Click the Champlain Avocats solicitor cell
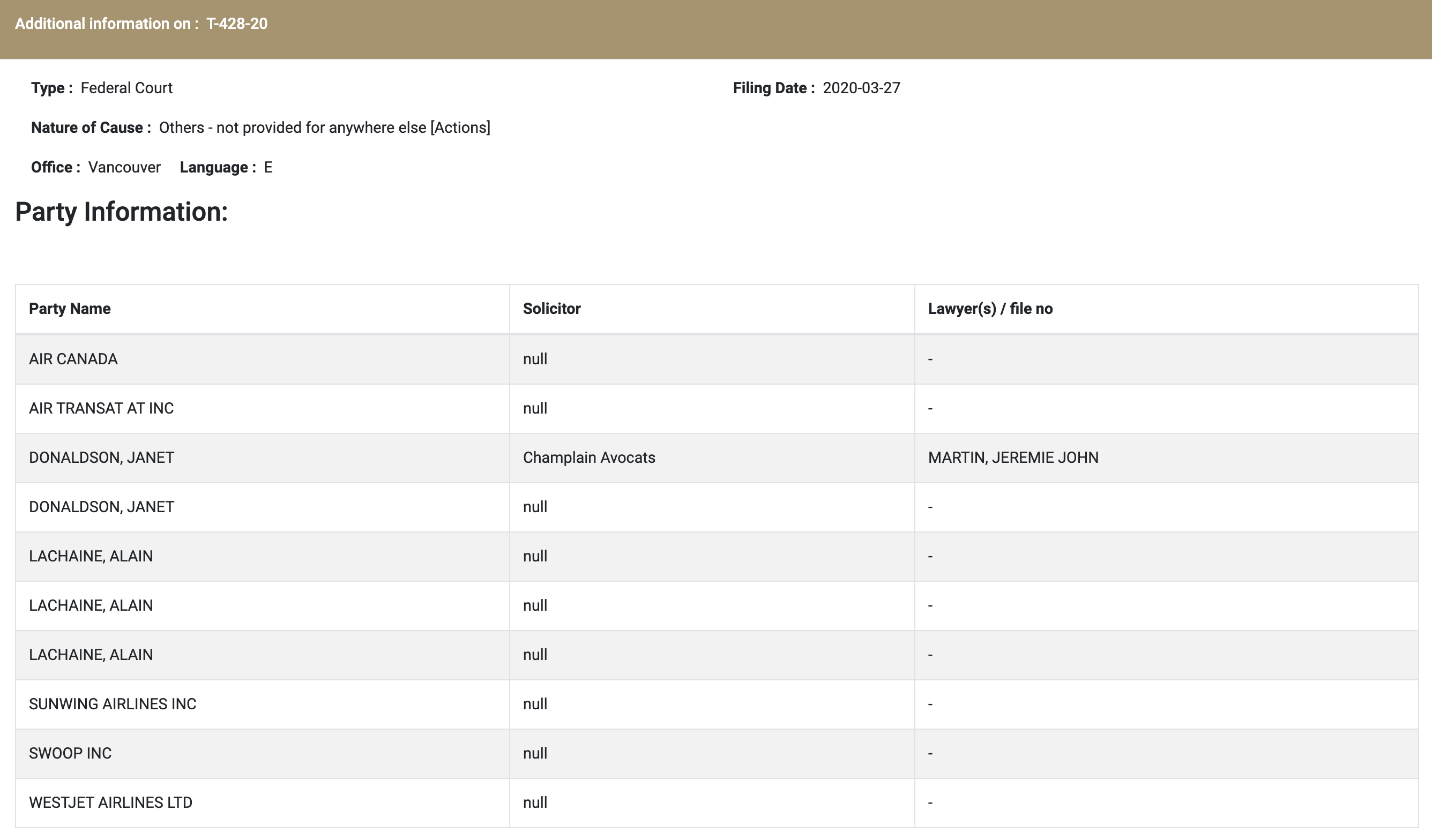 588,458
